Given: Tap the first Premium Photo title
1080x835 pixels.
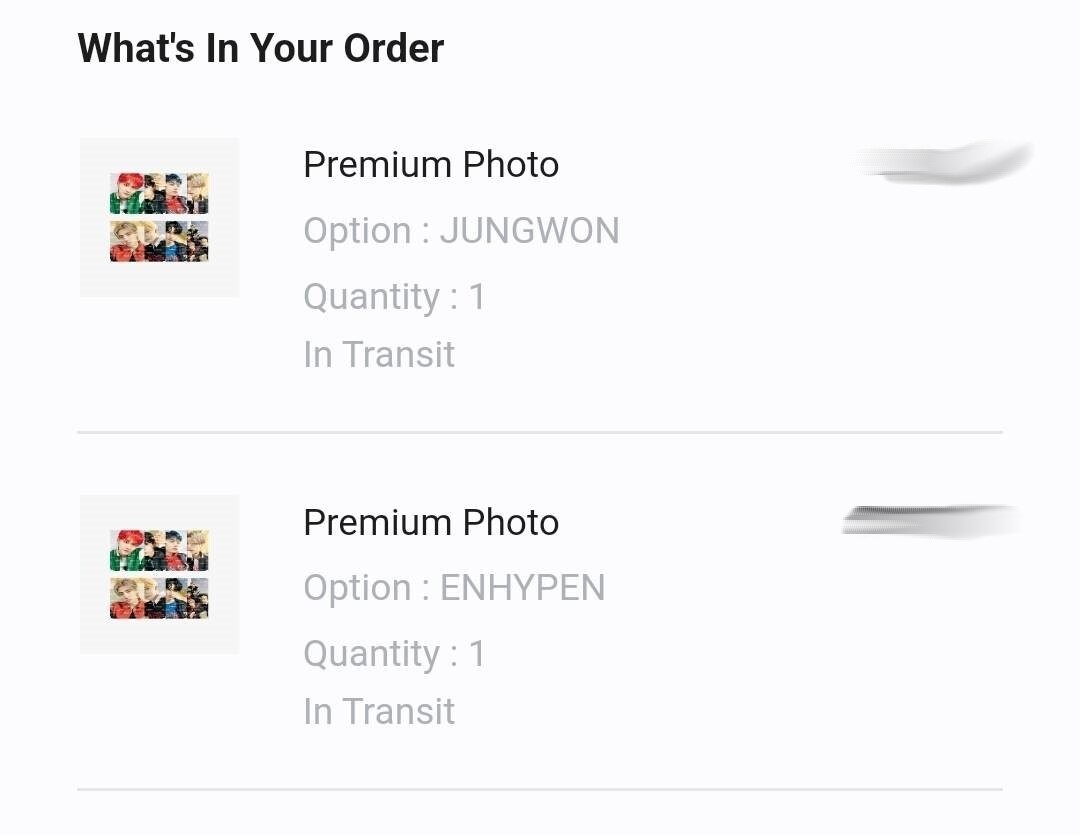Looking at the screenshot, I should 431,165.
